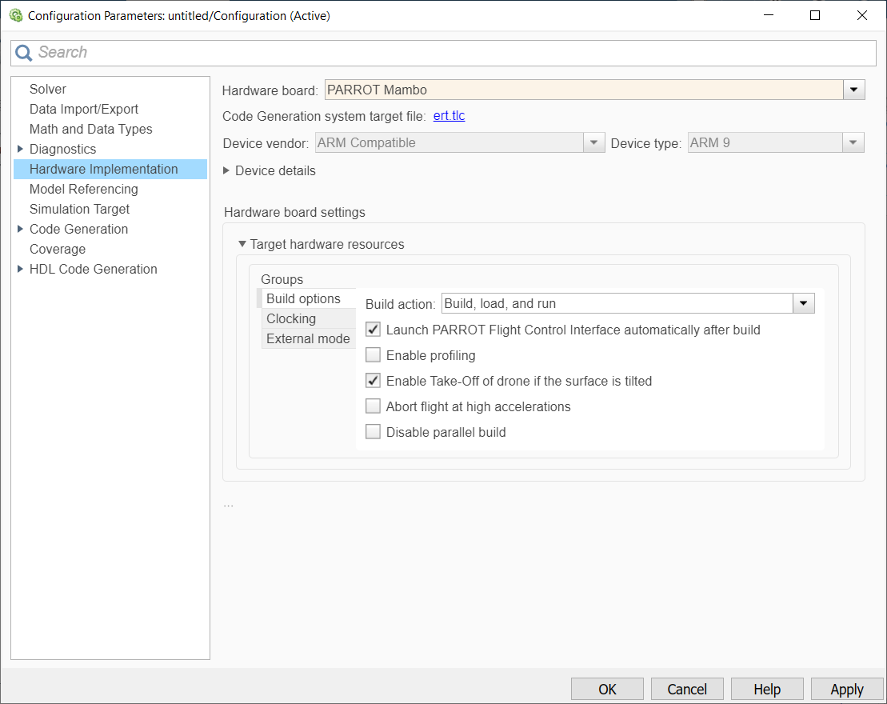Screen dimensions: 887x704
Task: Select Model Referencing in sidebar
Action: (x=84, y=189)
